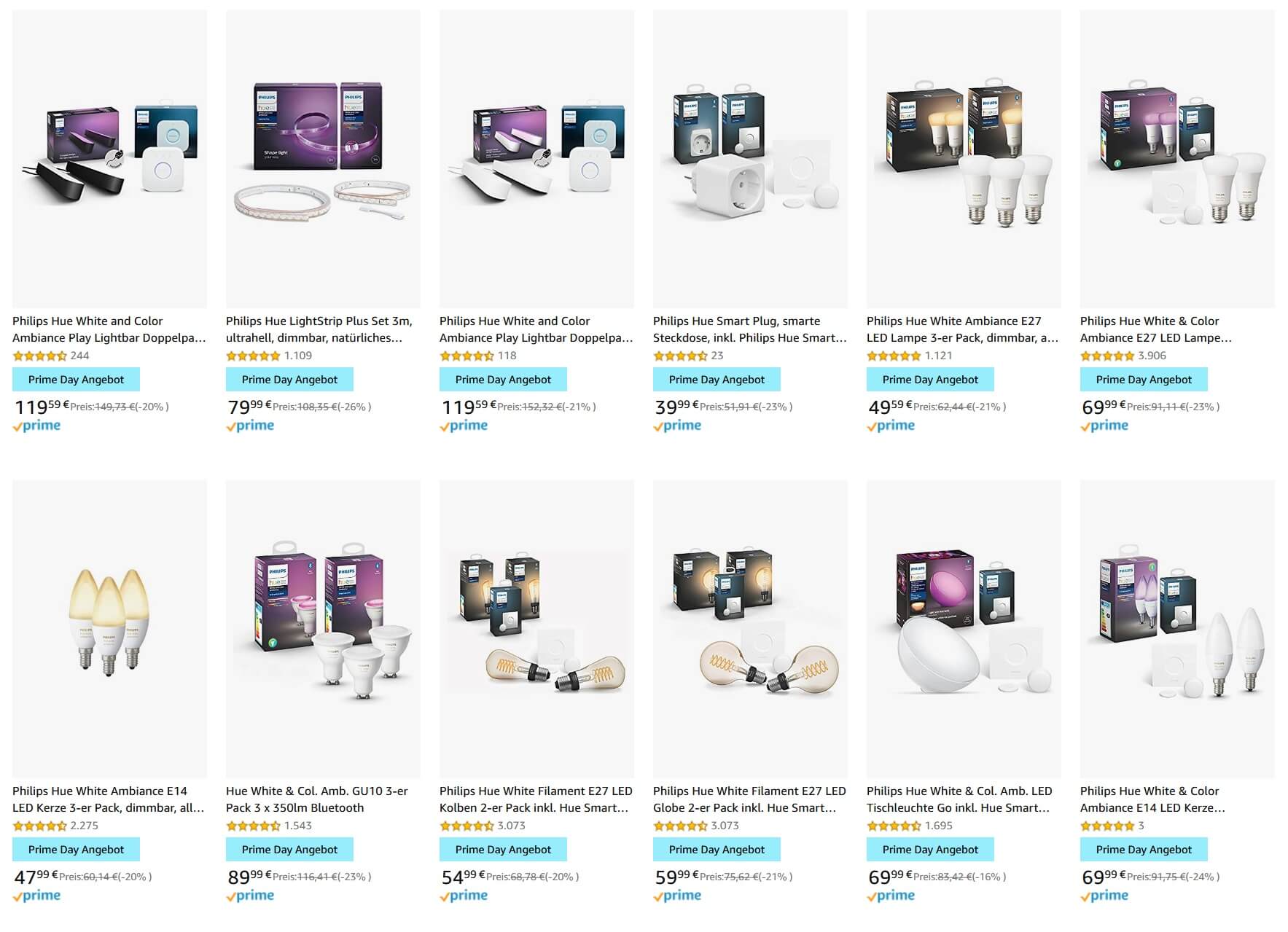Open Tischleuchte Go product title link
The image size is (1288, 932).
(959, 799)
